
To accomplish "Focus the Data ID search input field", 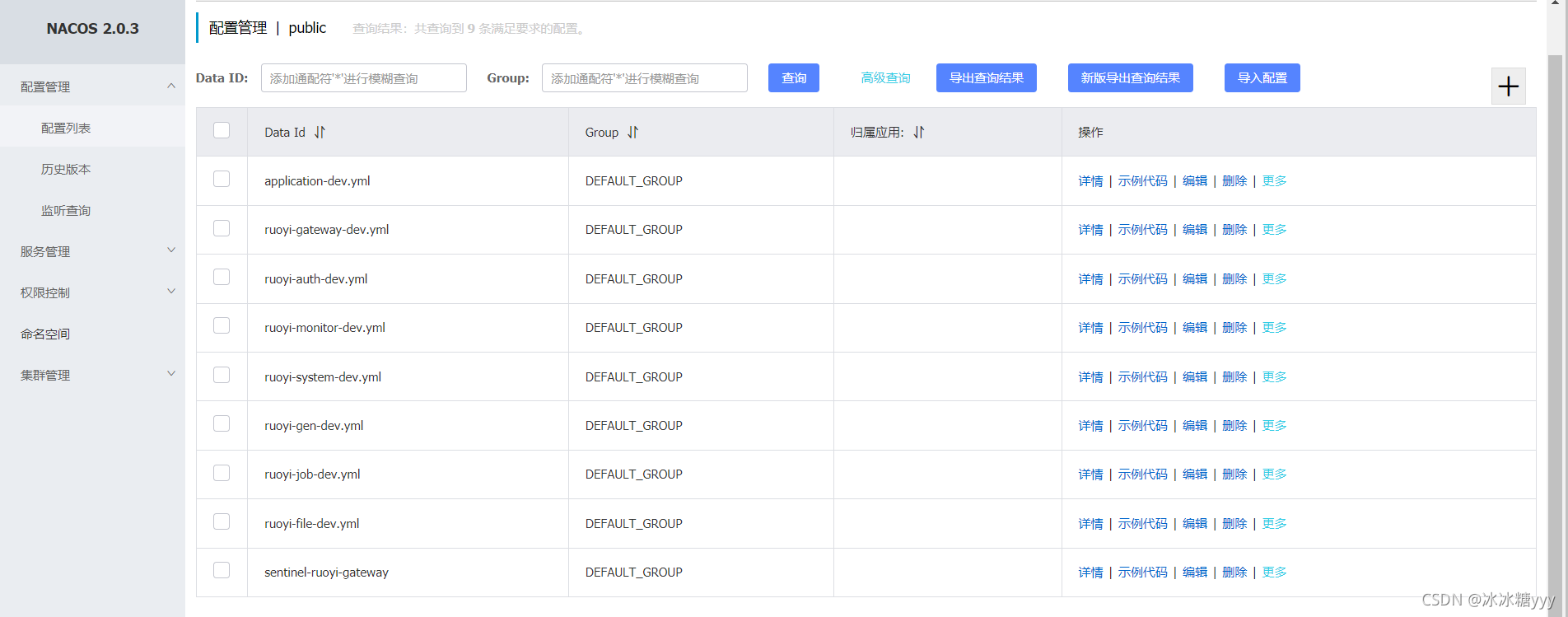I will pos(364,77).
